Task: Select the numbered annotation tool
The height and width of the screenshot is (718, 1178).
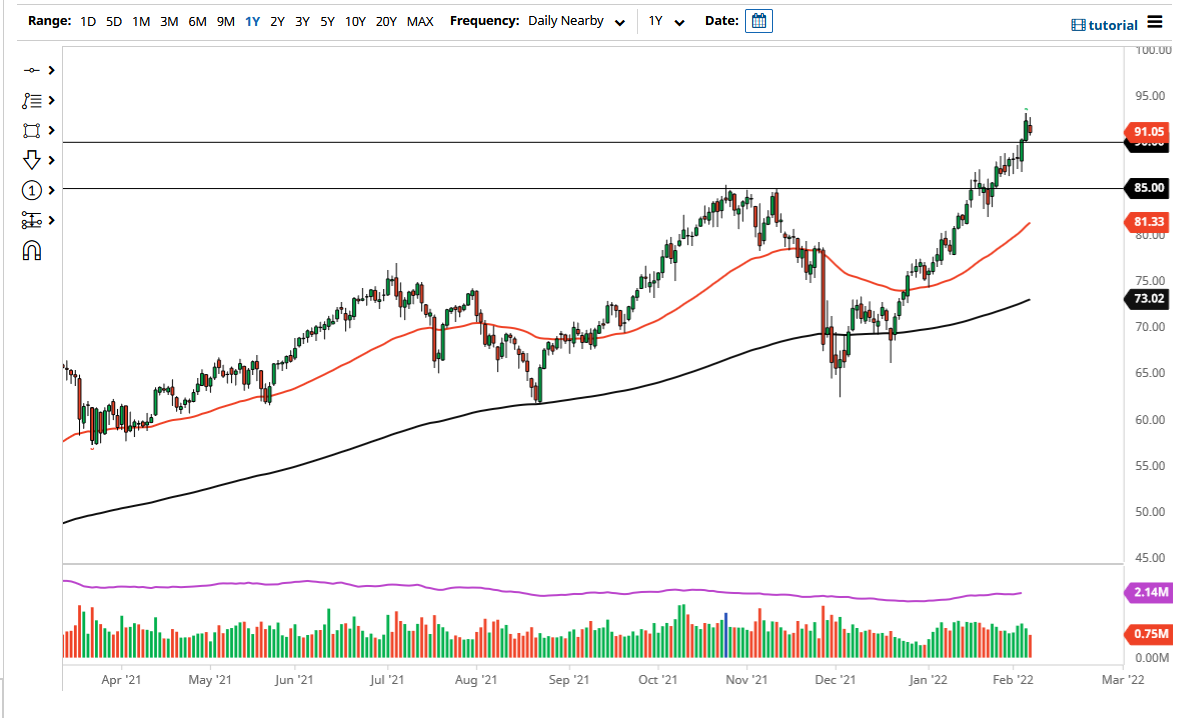Action: point(31,190)
